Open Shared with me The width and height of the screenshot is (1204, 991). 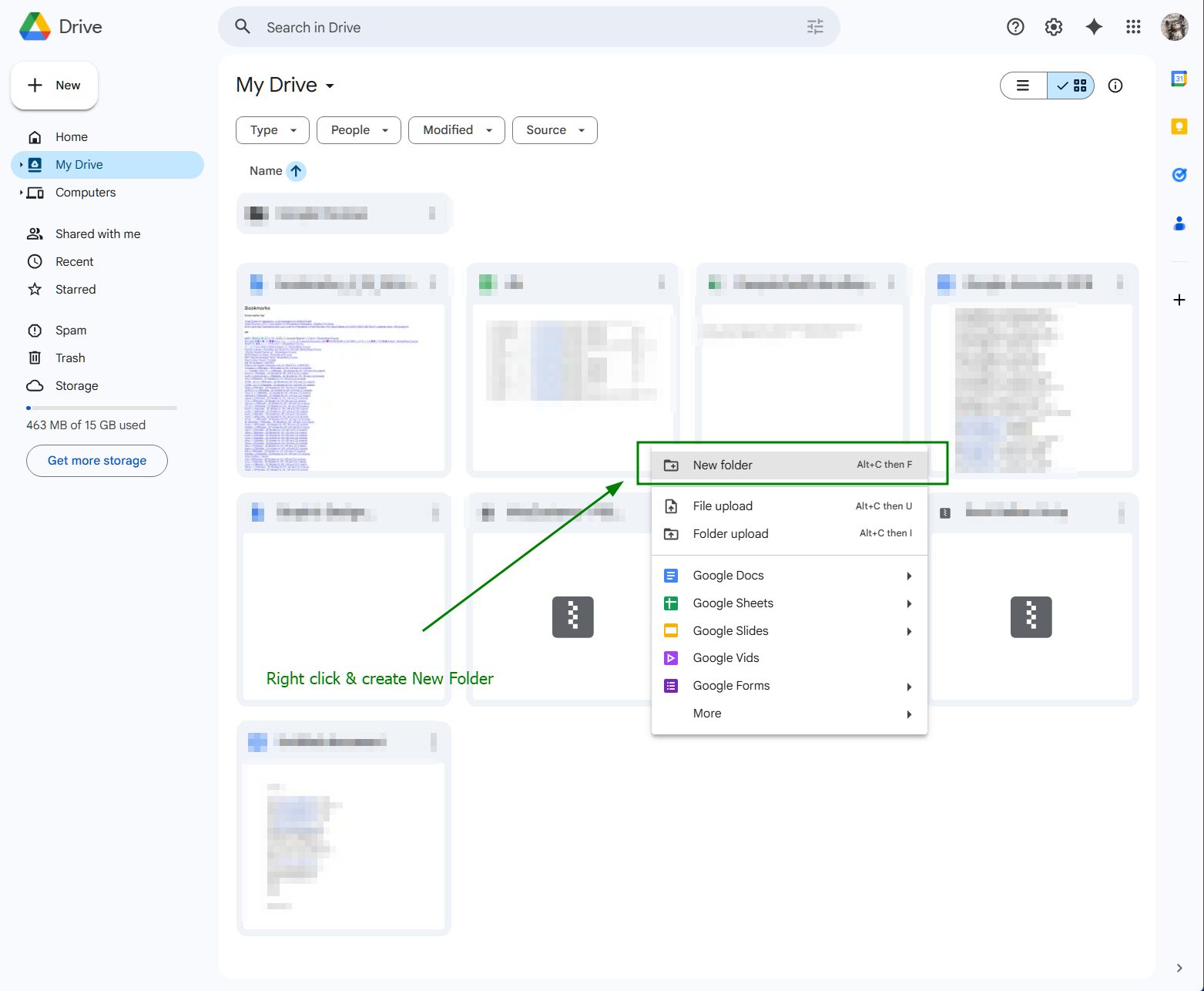tap(108, 234)
